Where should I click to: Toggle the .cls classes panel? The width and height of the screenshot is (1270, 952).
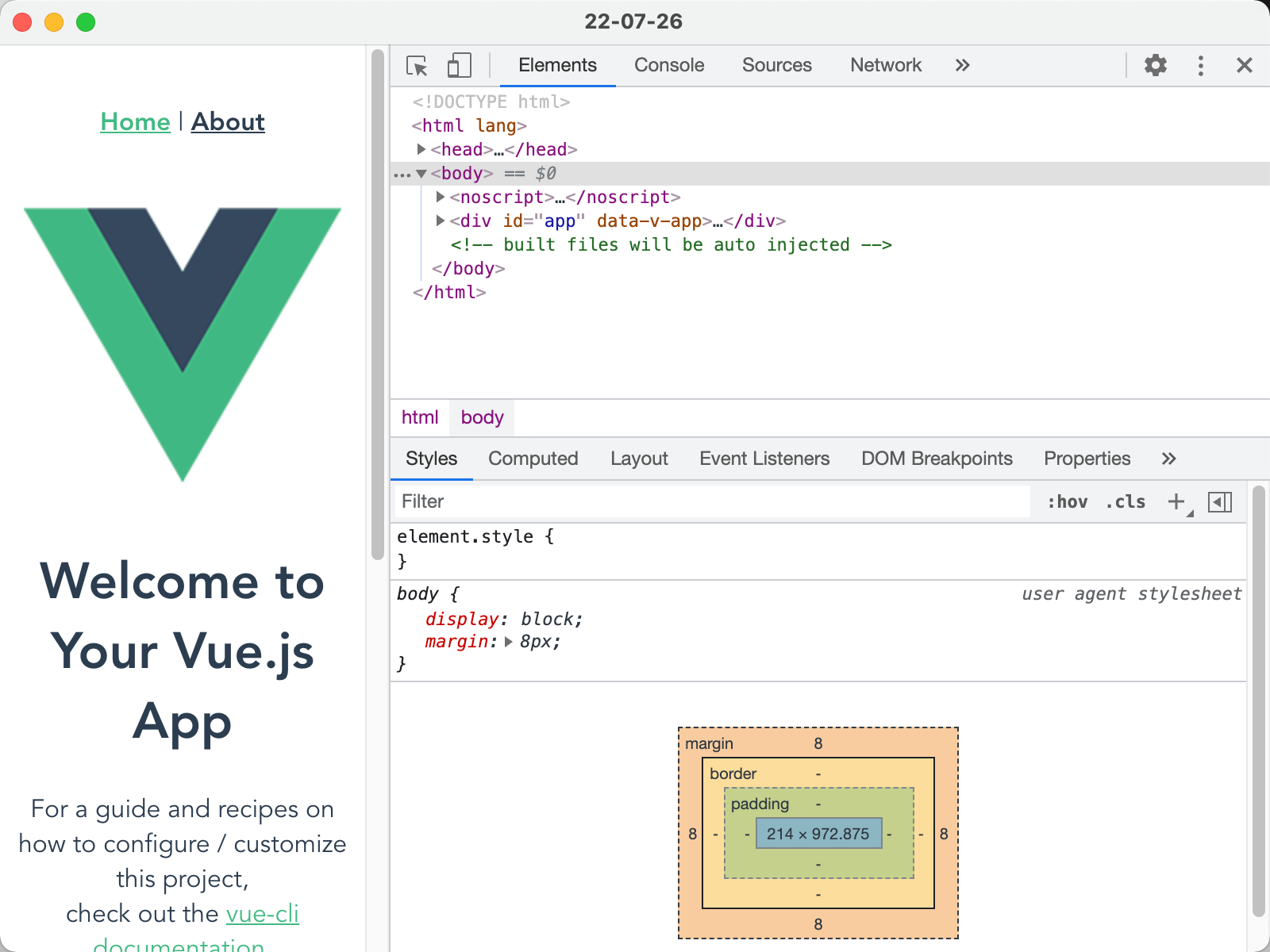click(1126, 501)
